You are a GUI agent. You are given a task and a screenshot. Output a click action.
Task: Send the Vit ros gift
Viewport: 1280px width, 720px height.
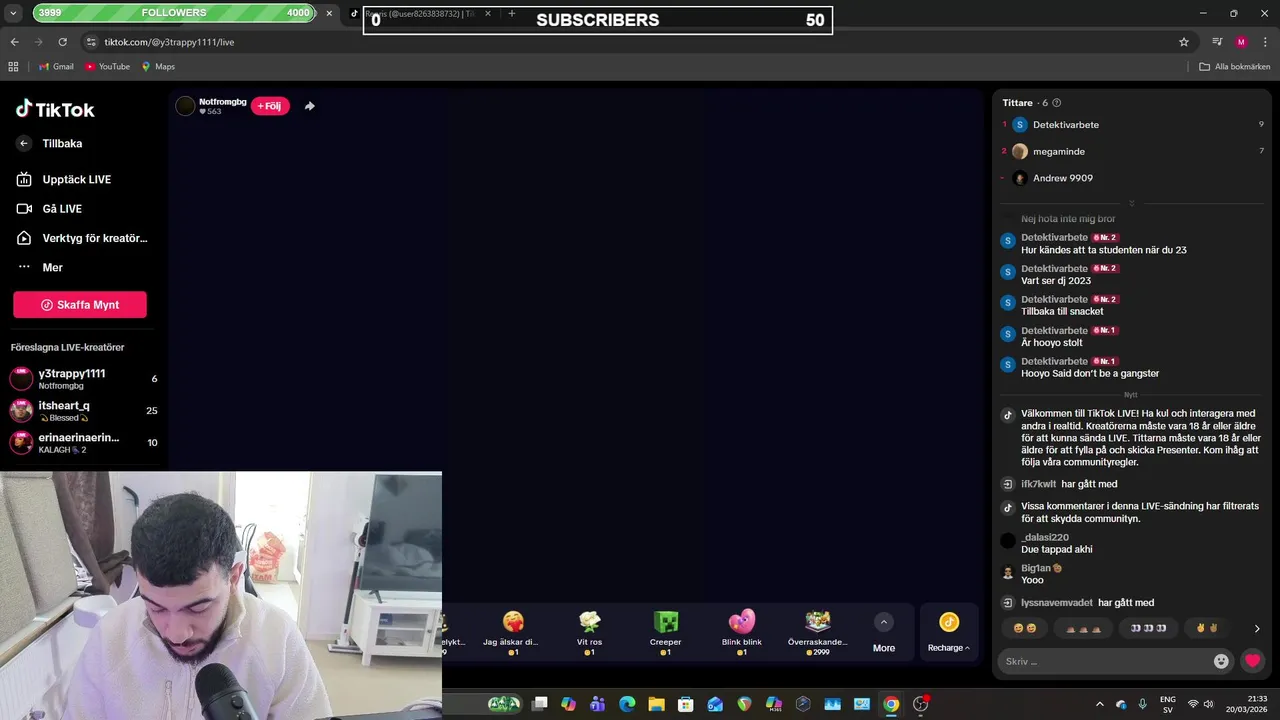click(x=590, y=632)
